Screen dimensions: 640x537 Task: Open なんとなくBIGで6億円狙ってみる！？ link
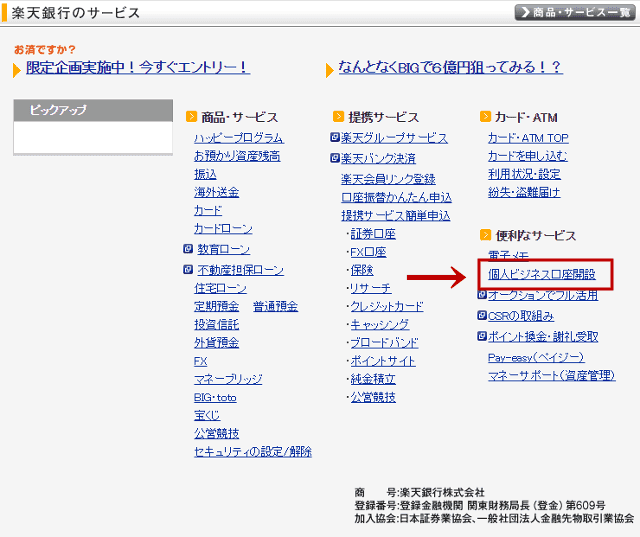pyautogui.click(x=451, y=67)
